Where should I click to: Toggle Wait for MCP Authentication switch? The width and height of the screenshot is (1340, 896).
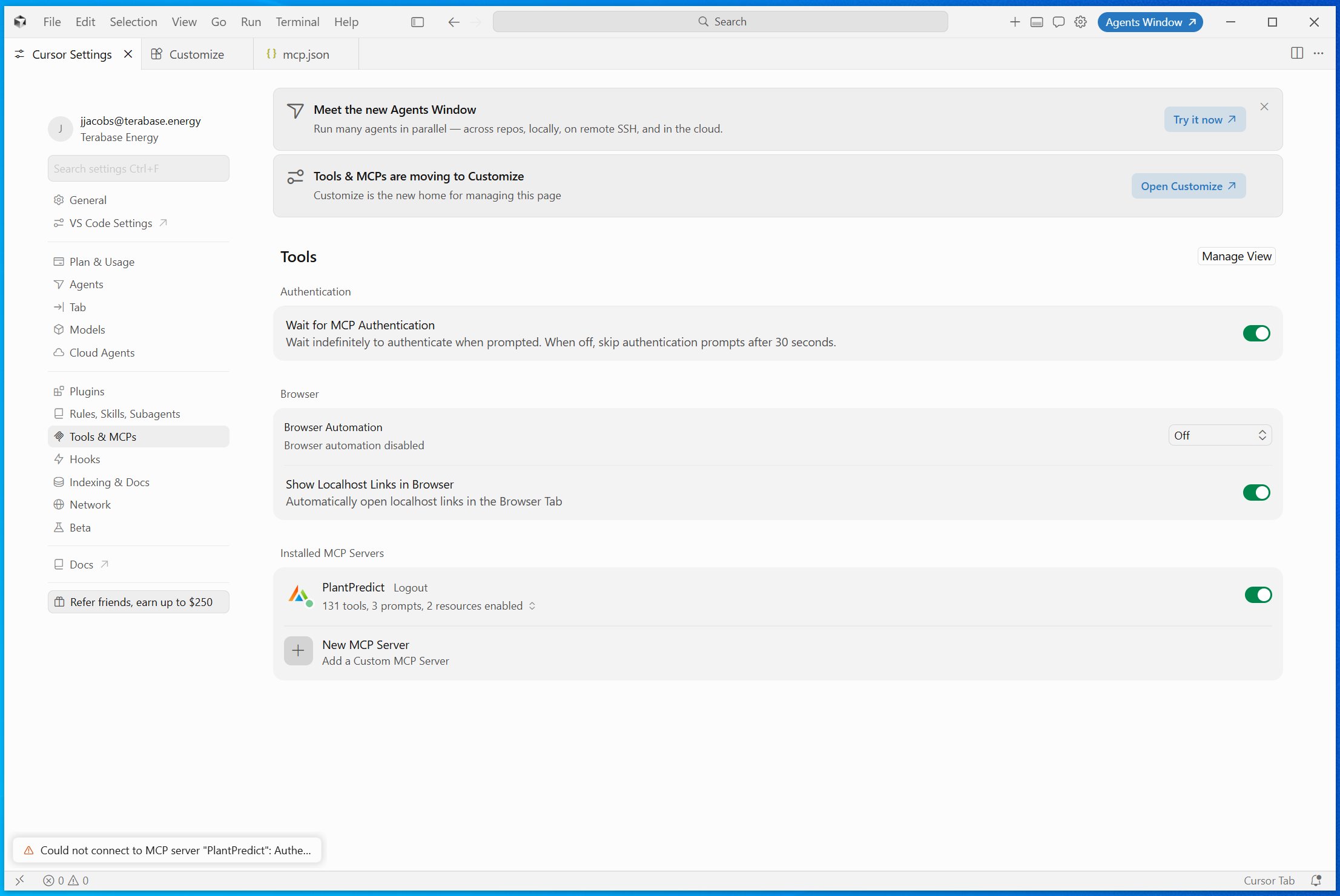(1256, 333)
